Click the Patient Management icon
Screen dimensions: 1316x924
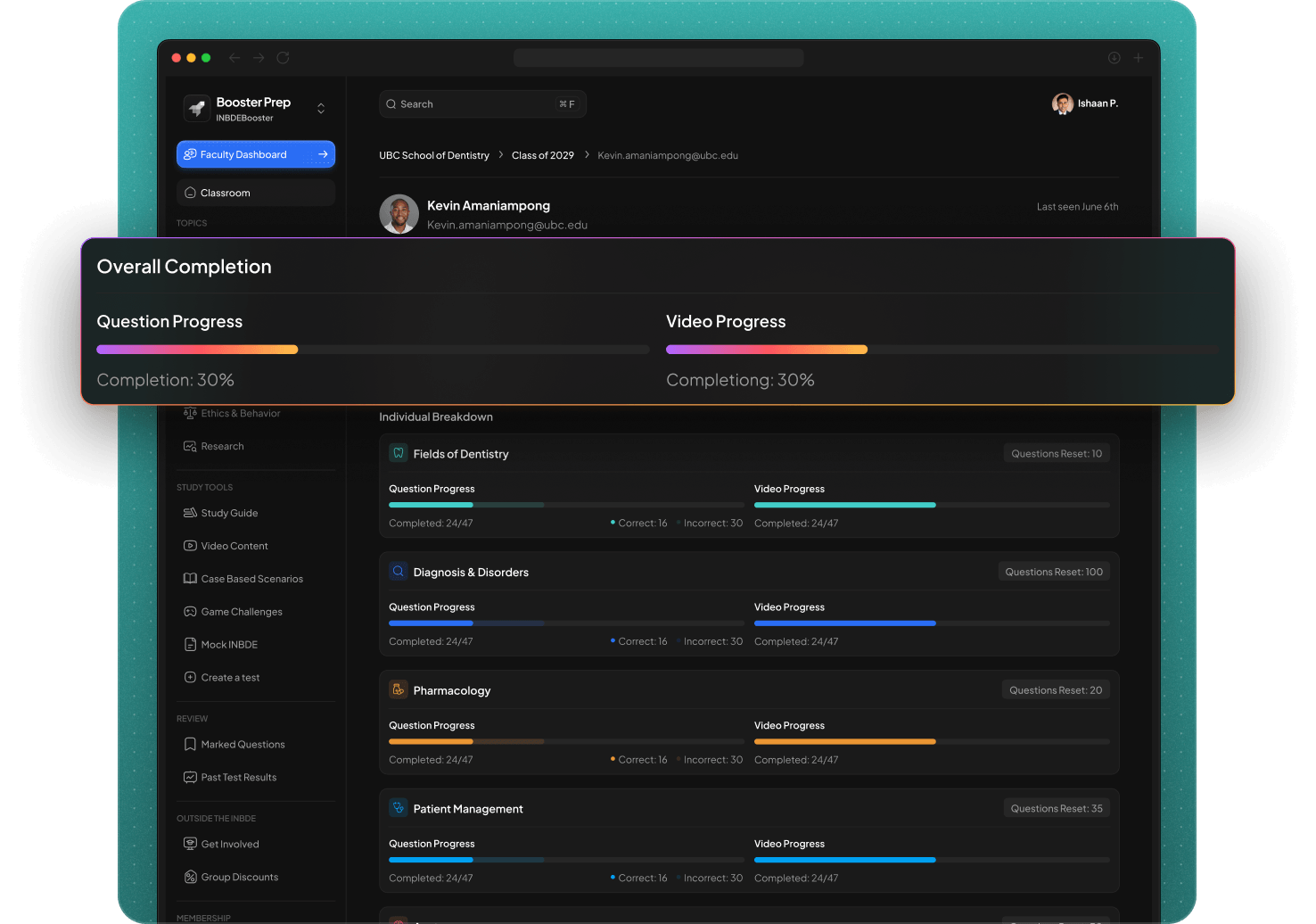tap(399, 808)
